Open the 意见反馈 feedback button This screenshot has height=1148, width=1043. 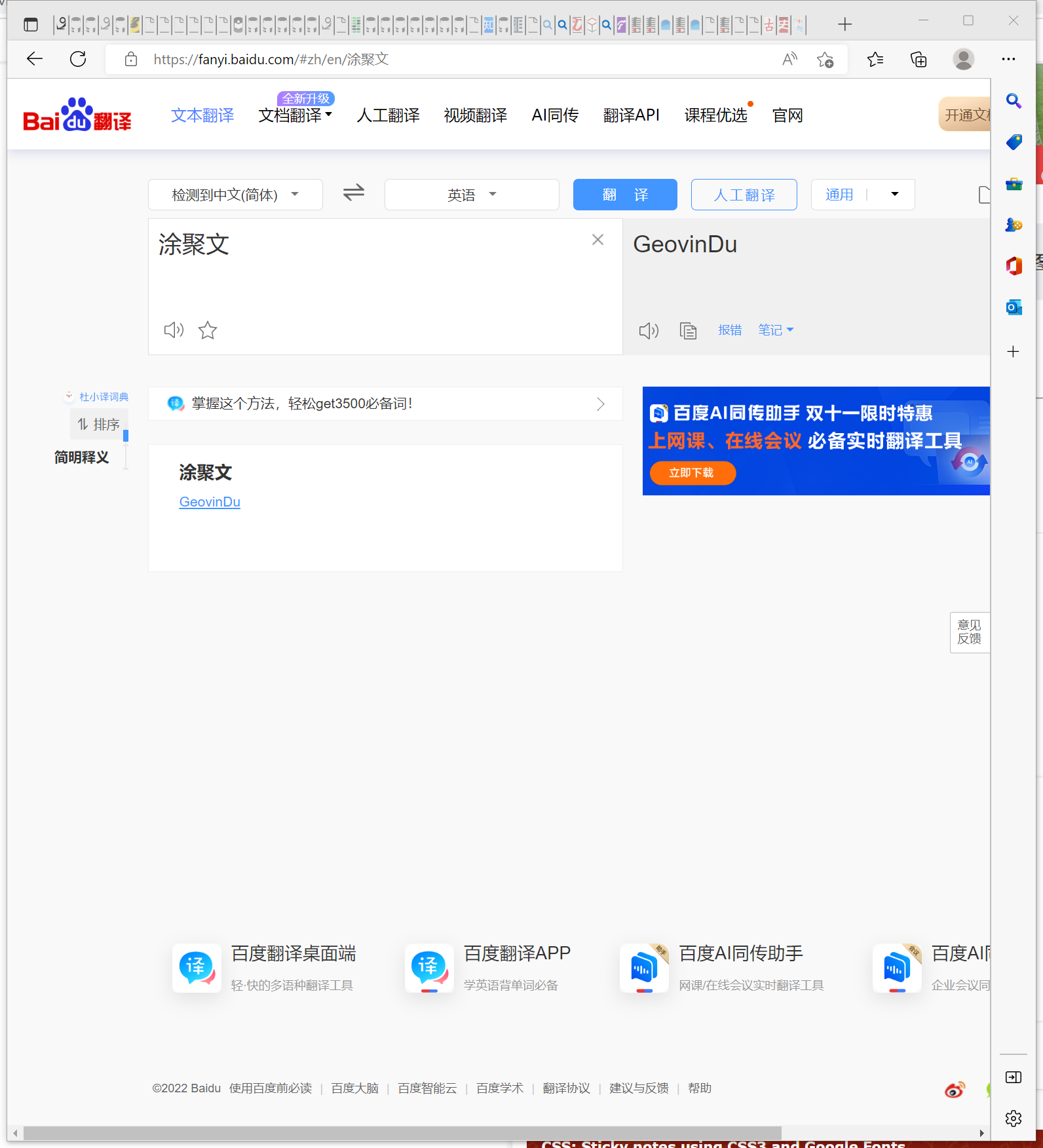coord(970,632)
